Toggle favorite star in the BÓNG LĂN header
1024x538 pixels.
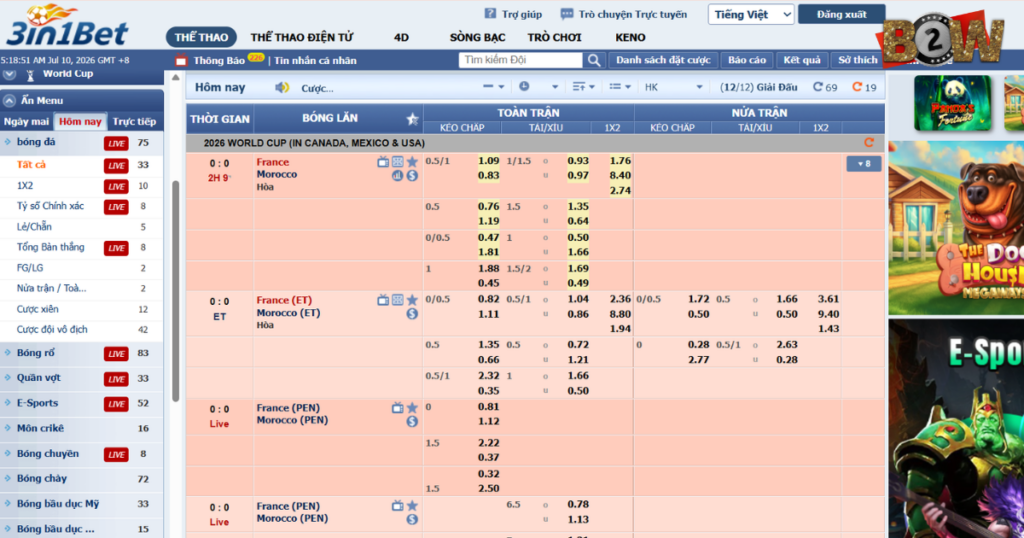click(412, 119)
